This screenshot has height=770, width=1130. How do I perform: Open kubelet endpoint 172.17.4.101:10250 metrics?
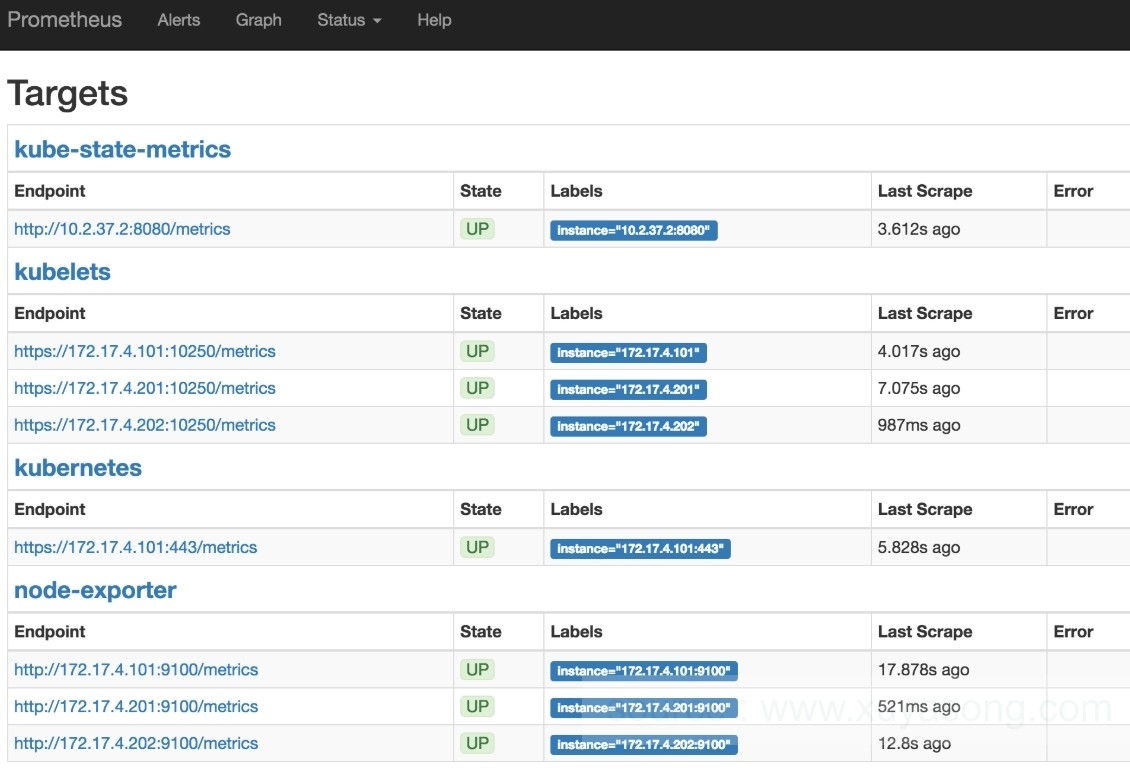pyautogui.click(x=145, y=351)
